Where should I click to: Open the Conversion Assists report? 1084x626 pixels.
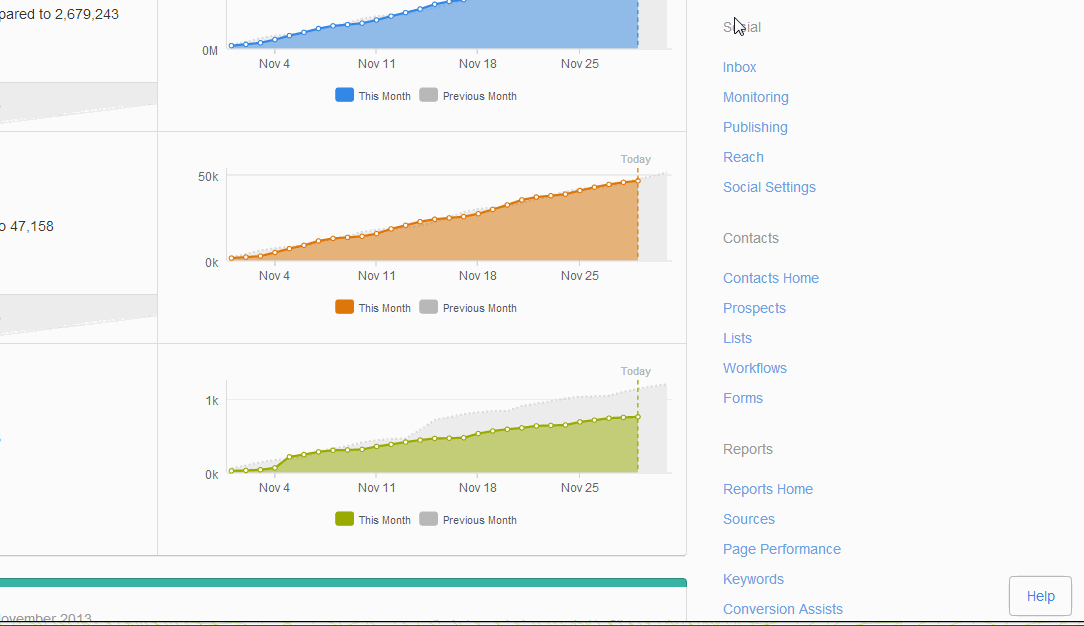click(x=782, y=609)
